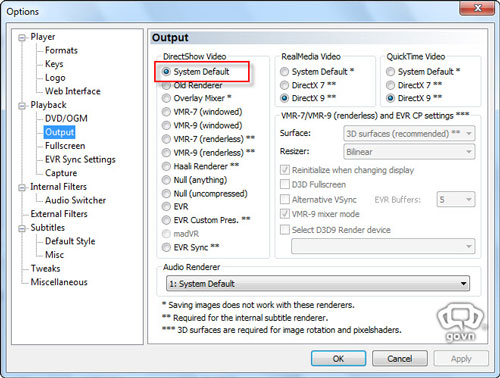500x378 pixels.
Task: Open the Fullscreen settings page
Action: [65, 146]
